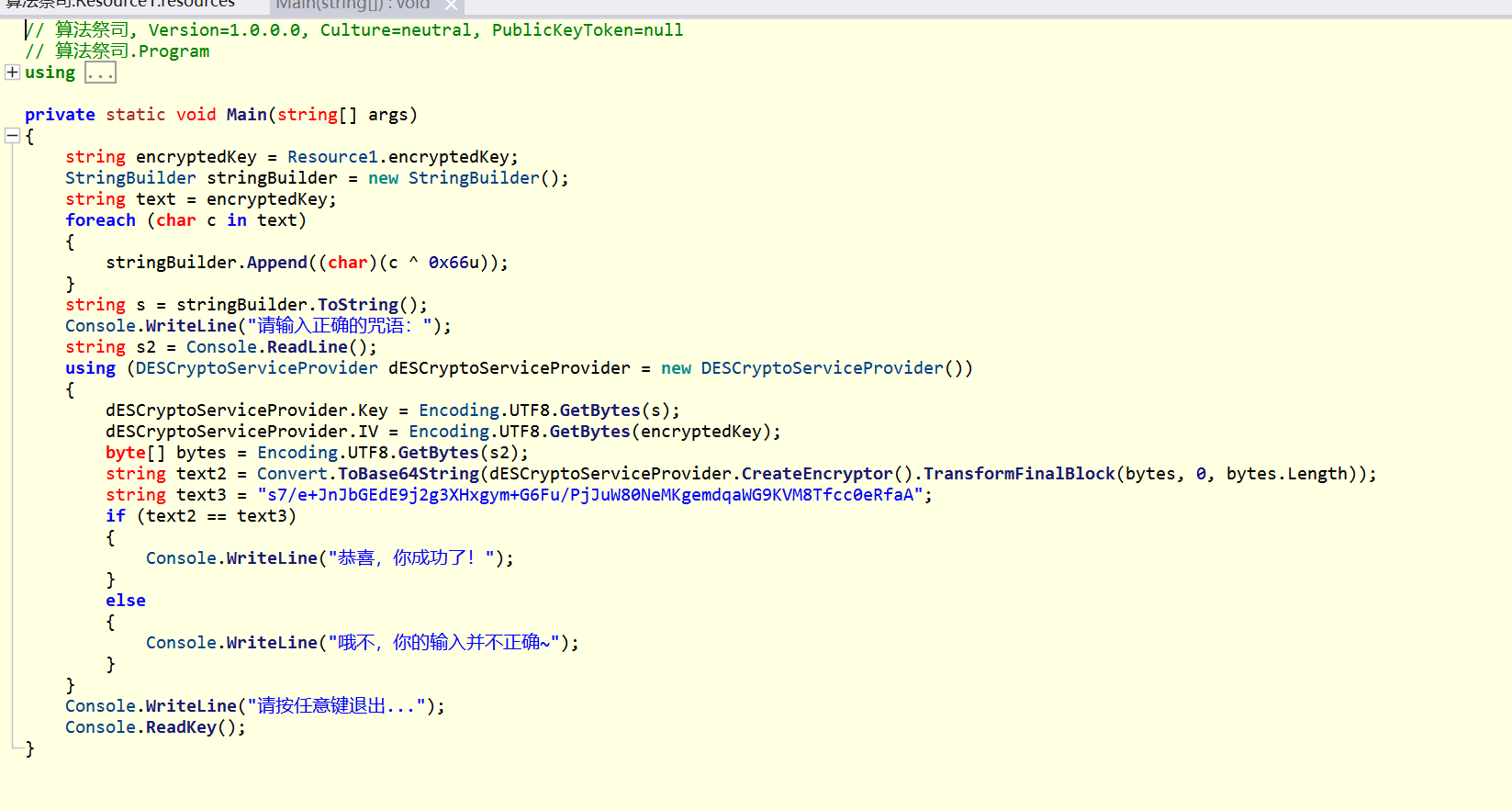Viewport: 1512px width, 810px height.
Task: Click the Base64 string literal of text3
Action: pos(589,495)
